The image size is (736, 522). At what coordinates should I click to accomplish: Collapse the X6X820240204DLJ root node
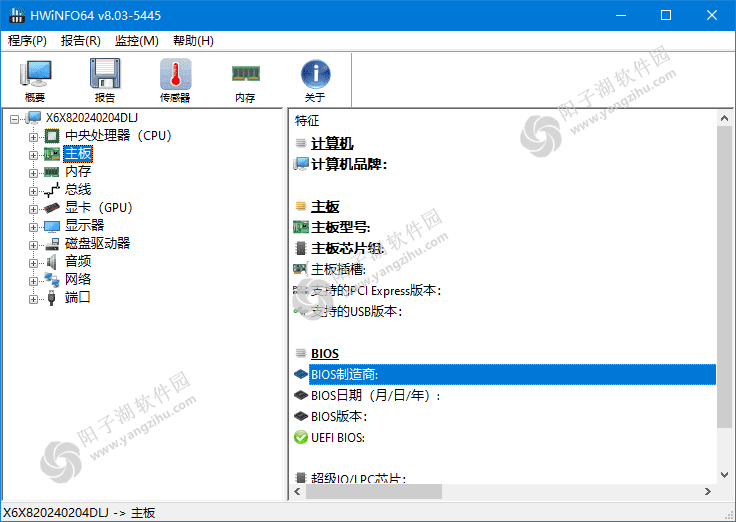point(15,119)
